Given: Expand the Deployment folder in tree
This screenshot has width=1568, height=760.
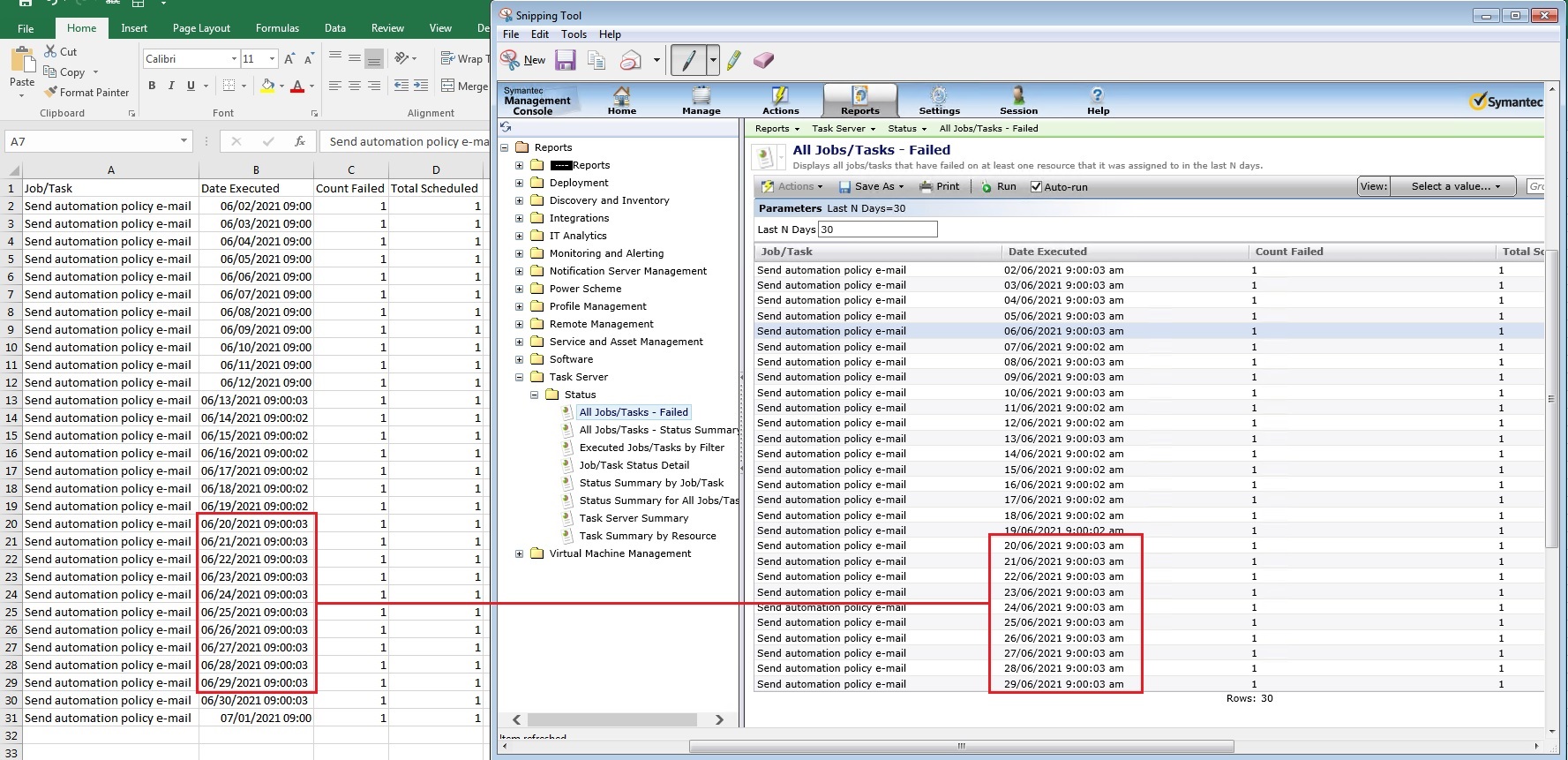Looking at the screenshot, I should 519,183.
